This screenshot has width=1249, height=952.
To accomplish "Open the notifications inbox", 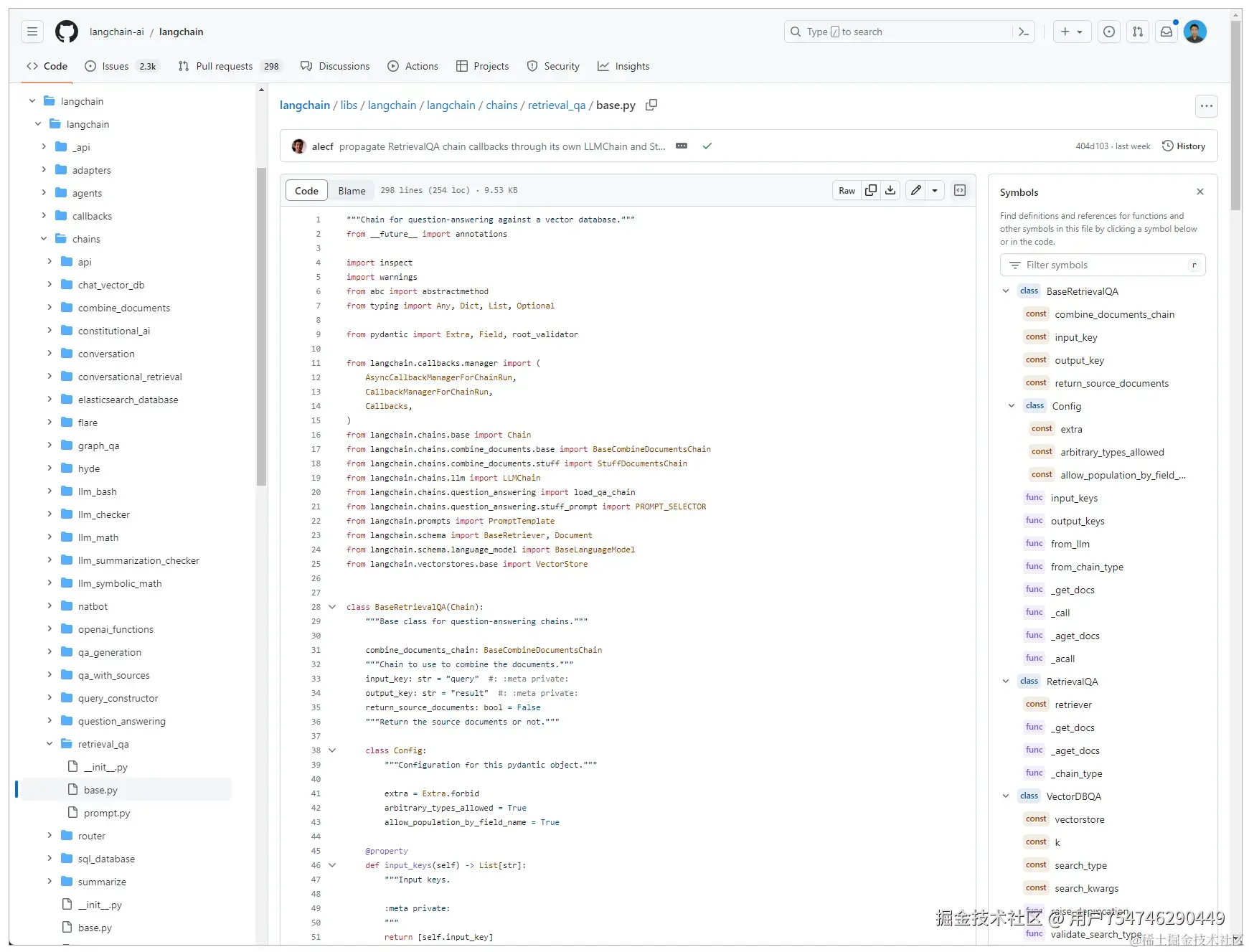I will 1166,32.
